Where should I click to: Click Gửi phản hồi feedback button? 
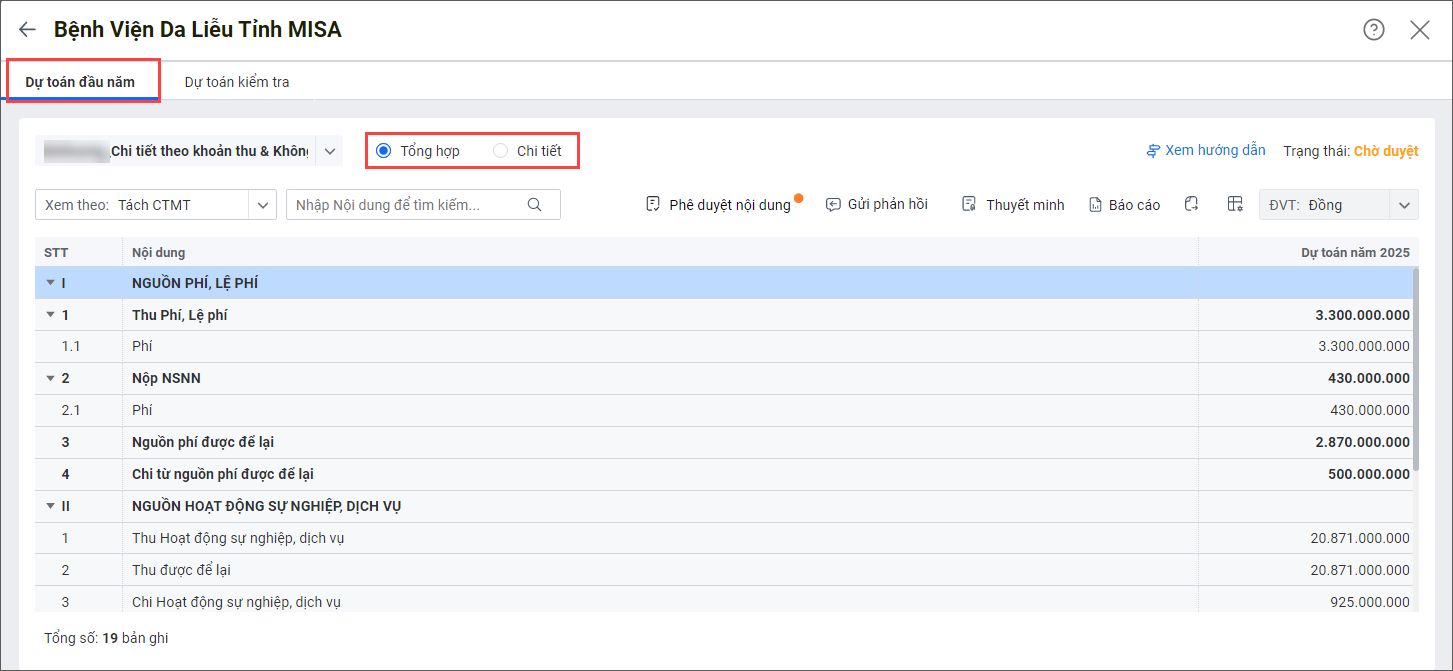click(x=877, y=205)
